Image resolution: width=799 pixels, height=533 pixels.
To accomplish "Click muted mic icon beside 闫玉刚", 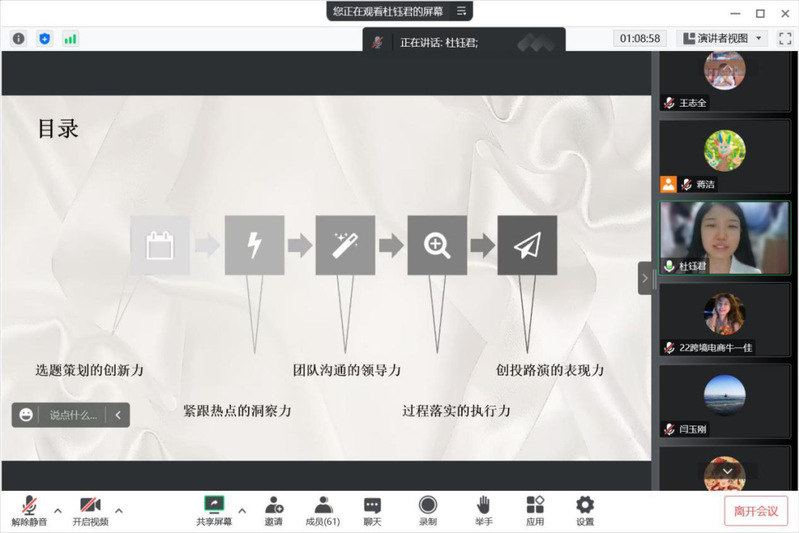I will click(669, 429).
